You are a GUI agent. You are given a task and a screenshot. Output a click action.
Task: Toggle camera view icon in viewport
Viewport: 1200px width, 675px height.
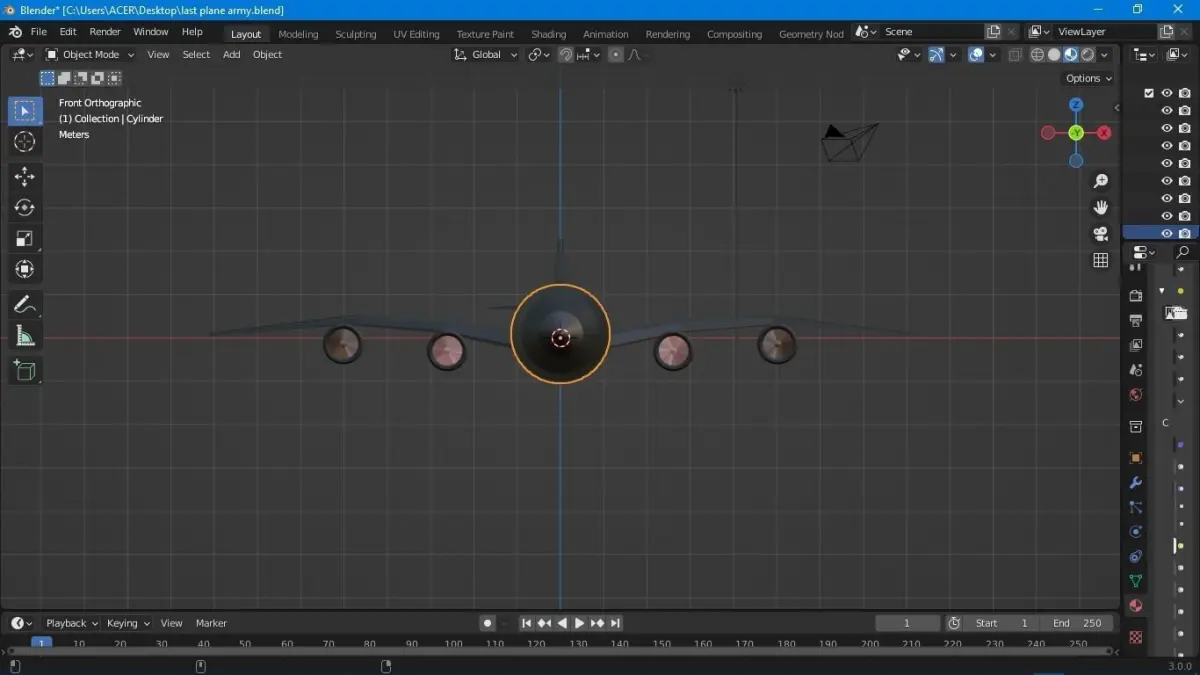point(1101,234)
